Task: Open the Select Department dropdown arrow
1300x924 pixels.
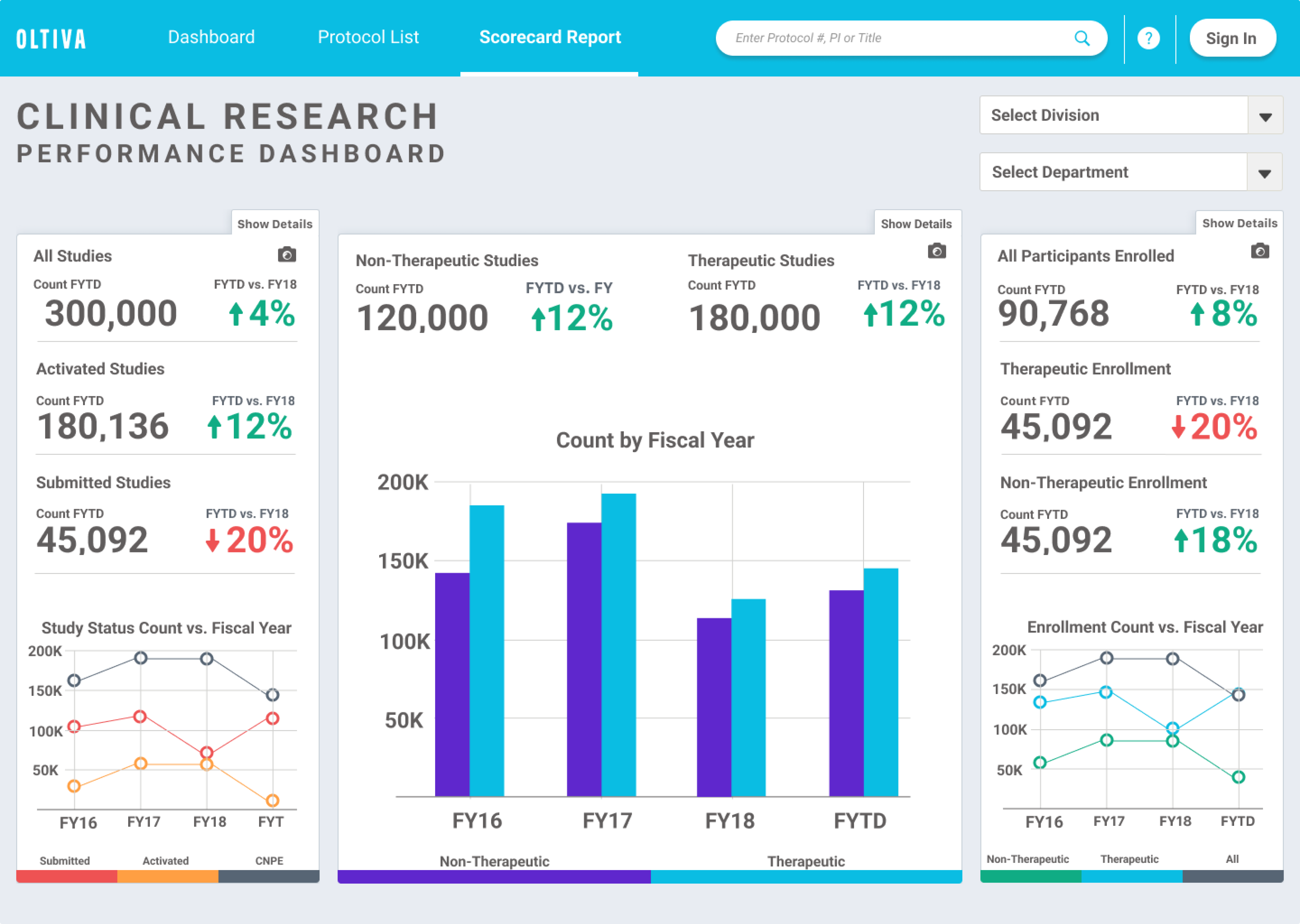Action: pyautogui.click(x=1264, y=172)
